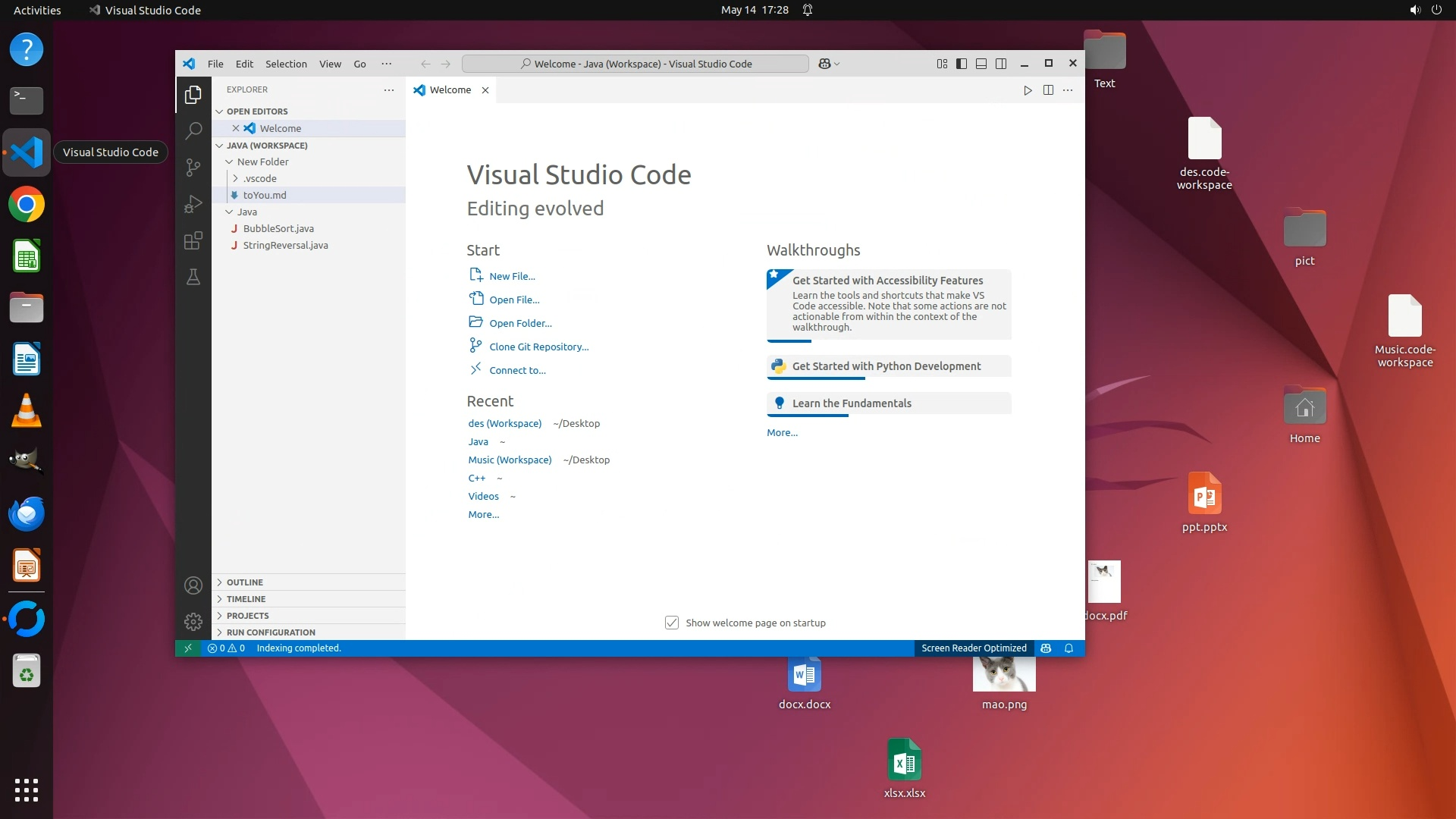Expand the OUTLINE section
The height and width of the screenshot is (819, 1456).
coord(244,582)
